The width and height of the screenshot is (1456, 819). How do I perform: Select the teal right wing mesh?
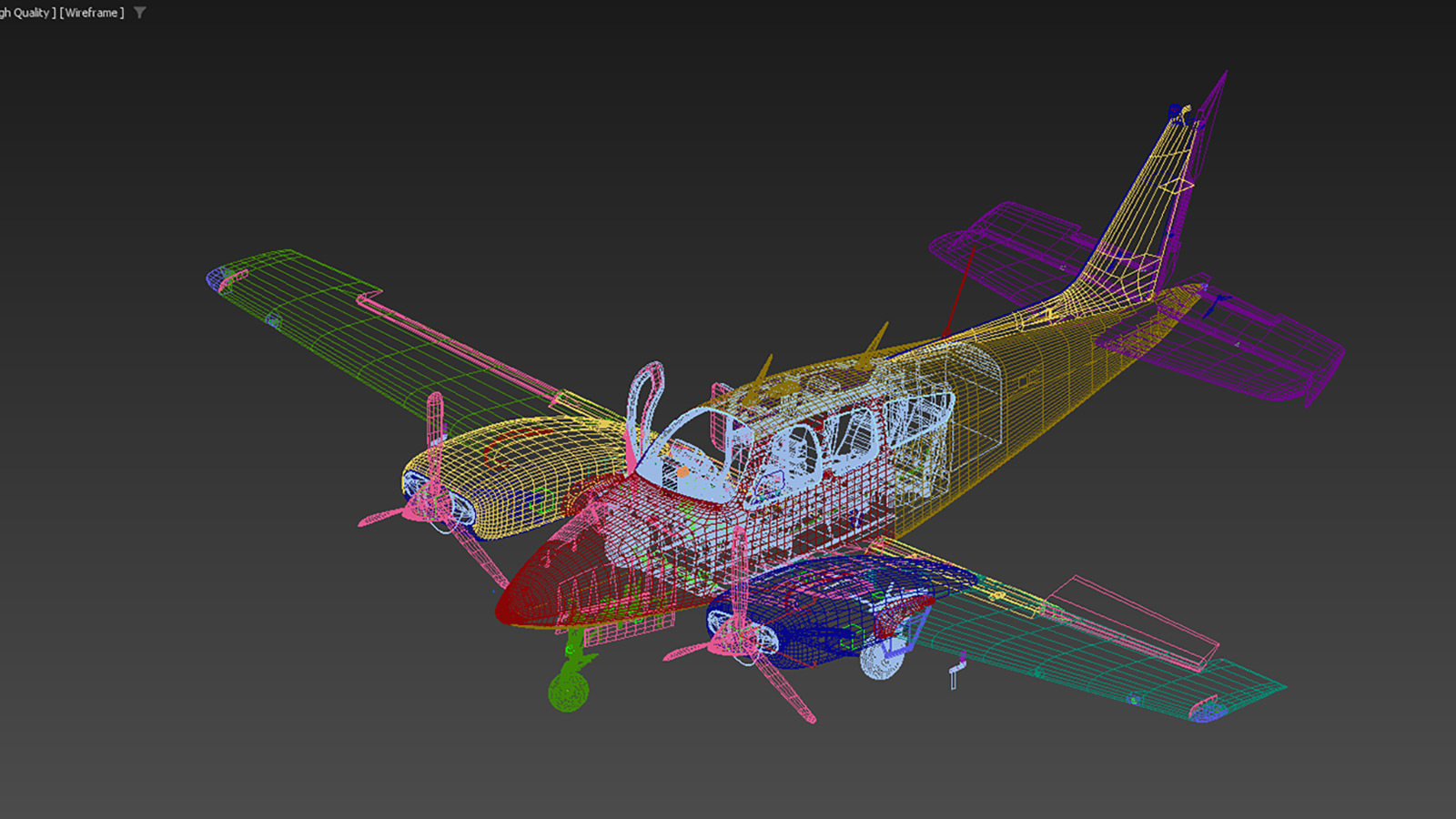pos(1092,655)
